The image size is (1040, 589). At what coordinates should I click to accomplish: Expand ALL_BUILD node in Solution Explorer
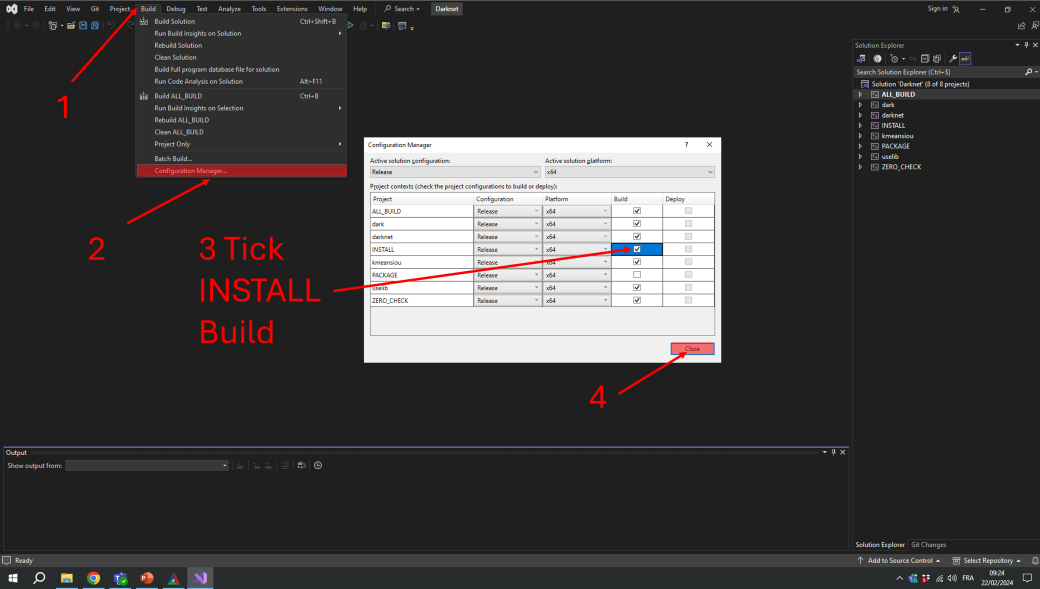(861, 94)
